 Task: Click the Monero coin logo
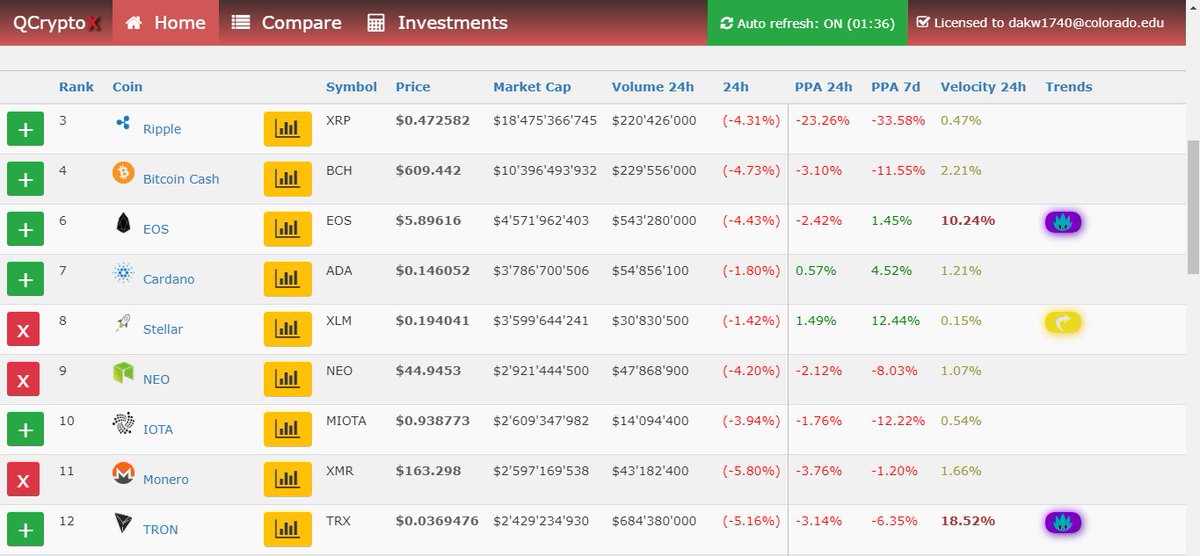124,473
